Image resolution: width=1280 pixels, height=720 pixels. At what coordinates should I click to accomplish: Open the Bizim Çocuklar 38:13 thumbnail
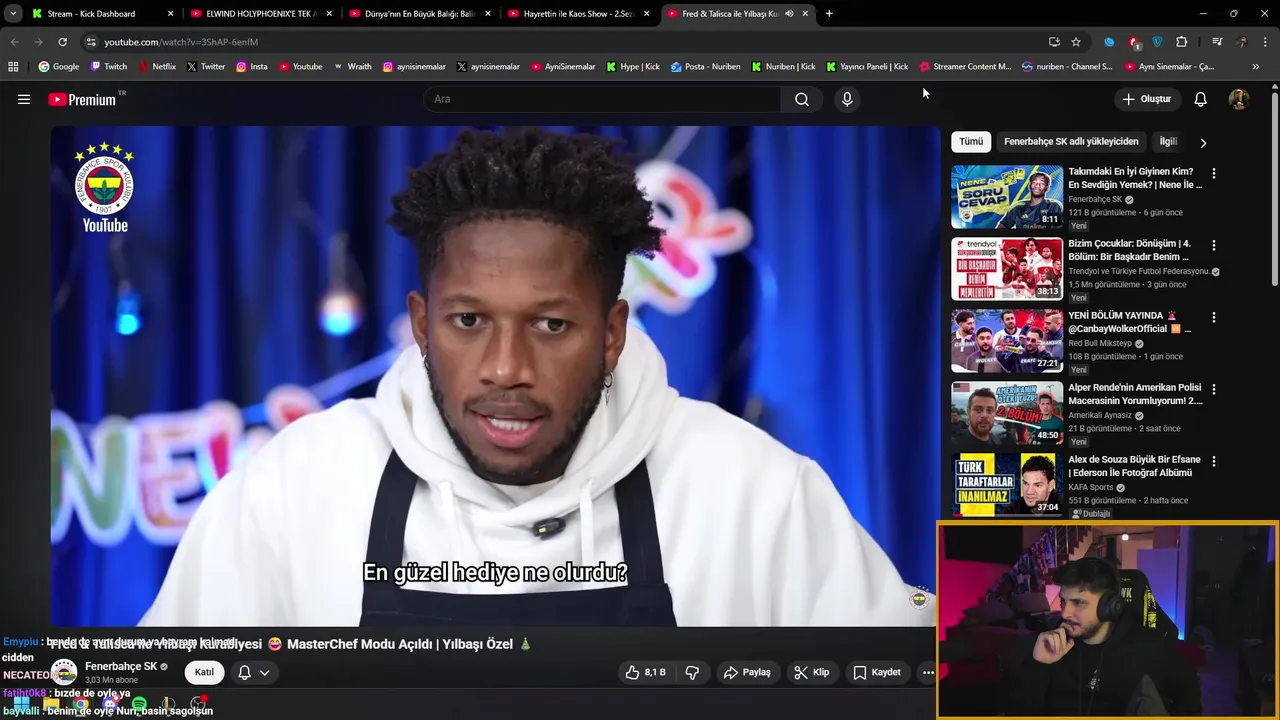[1007, 269]
